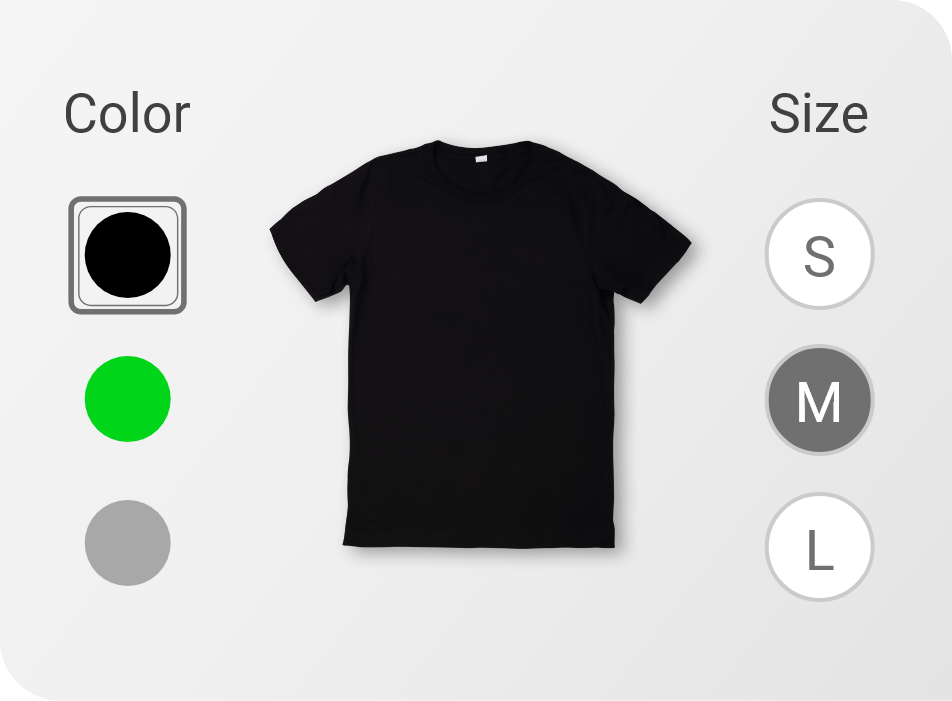952x701 pixels.
Task: Change the shirt color to gray
Action: [x=128, y=543]
